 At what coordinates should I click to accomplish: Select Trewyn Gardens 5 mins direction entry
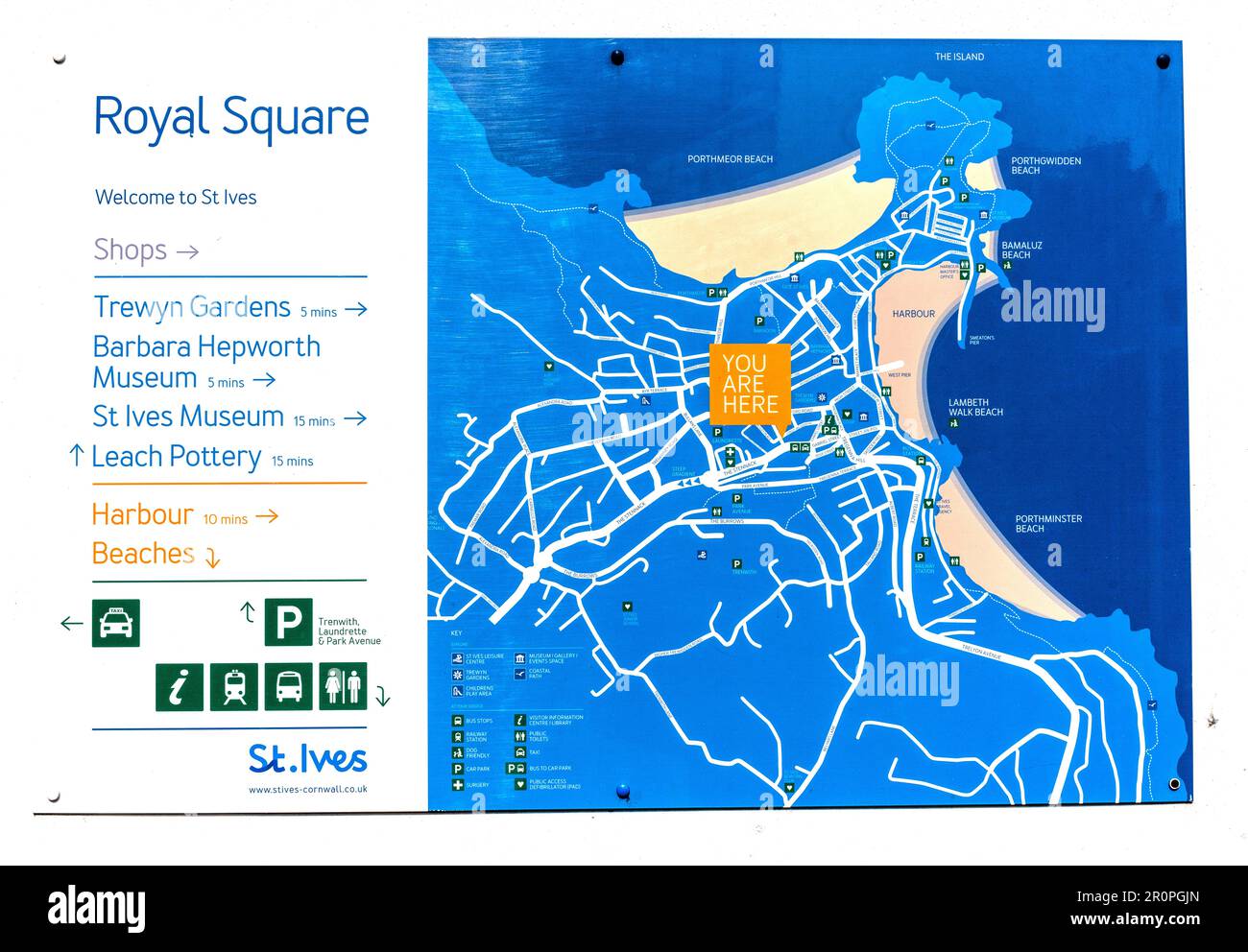tap(230, 307)
